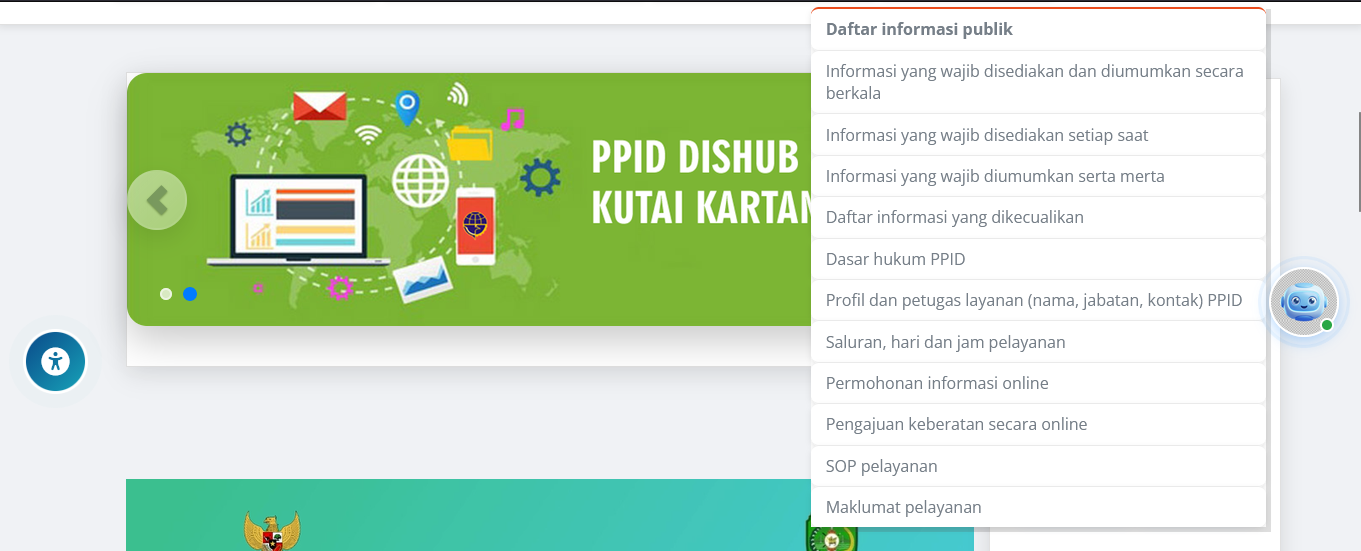Open the accessibility widget icon
The image size is (1361, 551).
click(x=55, y=361)
